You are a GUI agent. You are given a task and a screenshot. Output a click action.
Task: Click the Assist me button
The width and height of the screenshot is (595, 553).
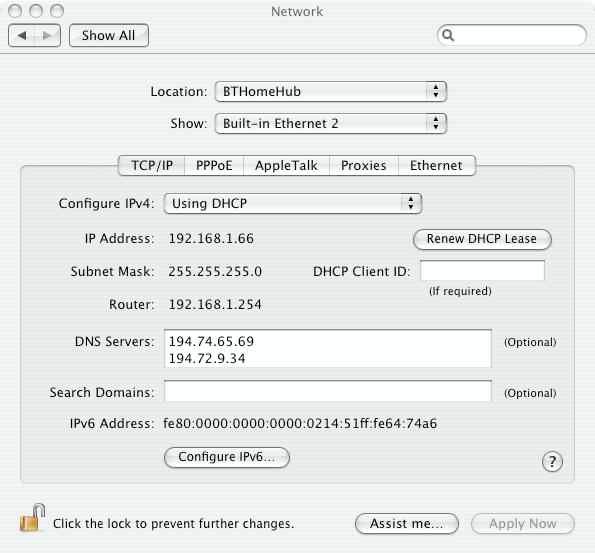coord(407,524)
